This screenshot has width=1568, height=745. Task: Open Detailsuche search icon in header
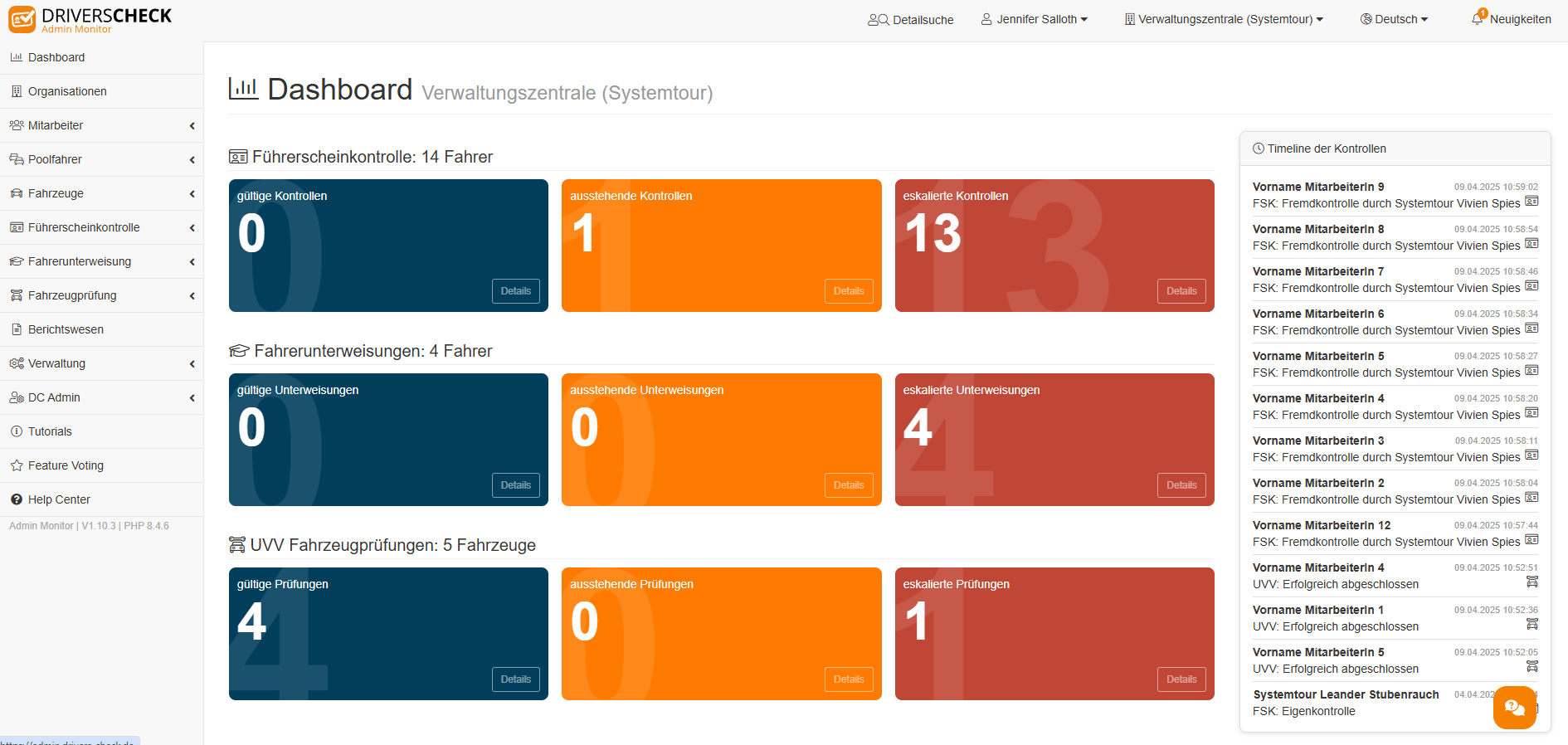(879, 20)
